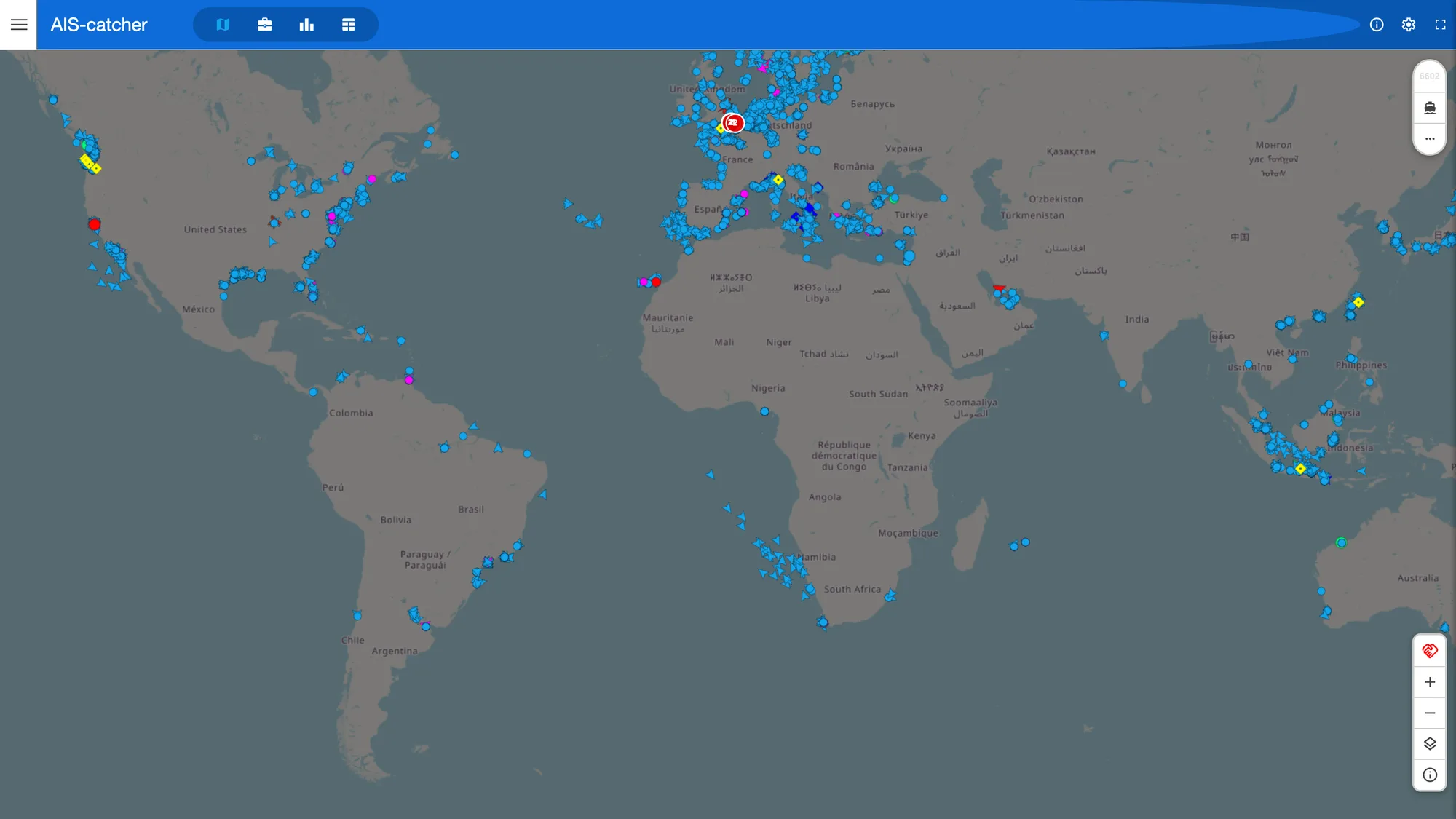
Task: Switch to the Map tab
Action: (x=223, y=25)
